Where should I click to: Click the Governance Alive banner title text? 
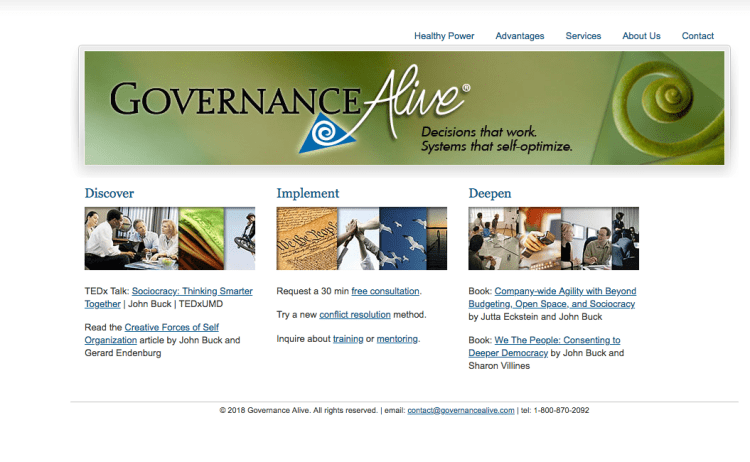pyautogui.click(x=235, y=100)
